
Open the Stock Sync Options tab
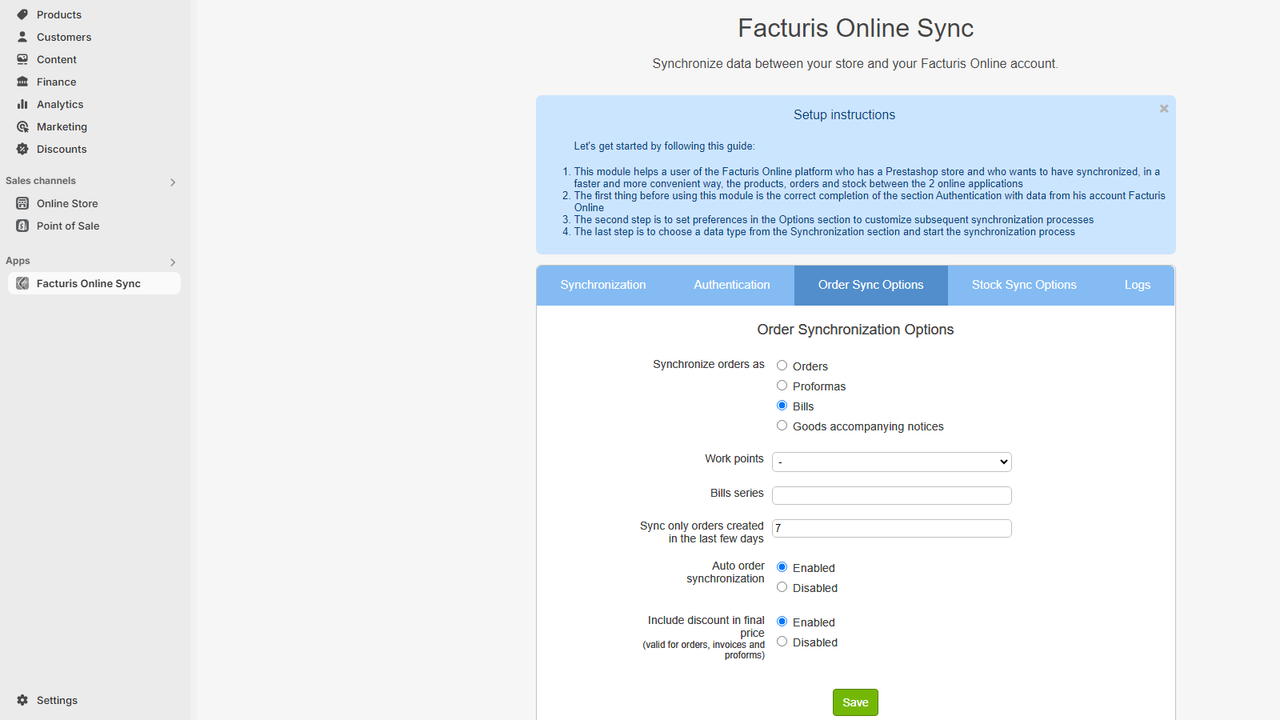point(1024,285)
